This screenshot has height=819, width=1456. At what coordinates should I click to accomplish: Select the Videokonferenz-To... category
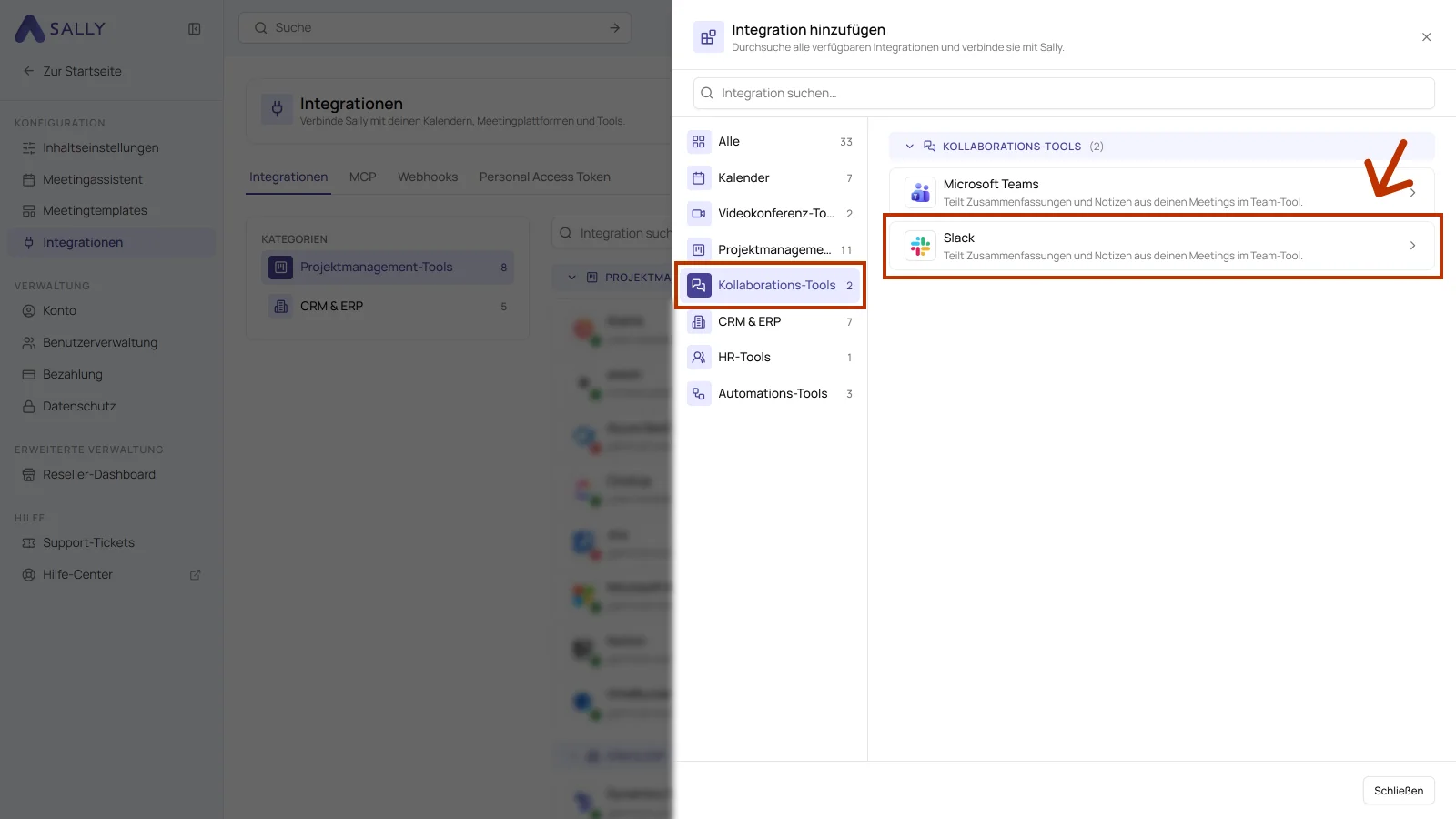(770, 214)
